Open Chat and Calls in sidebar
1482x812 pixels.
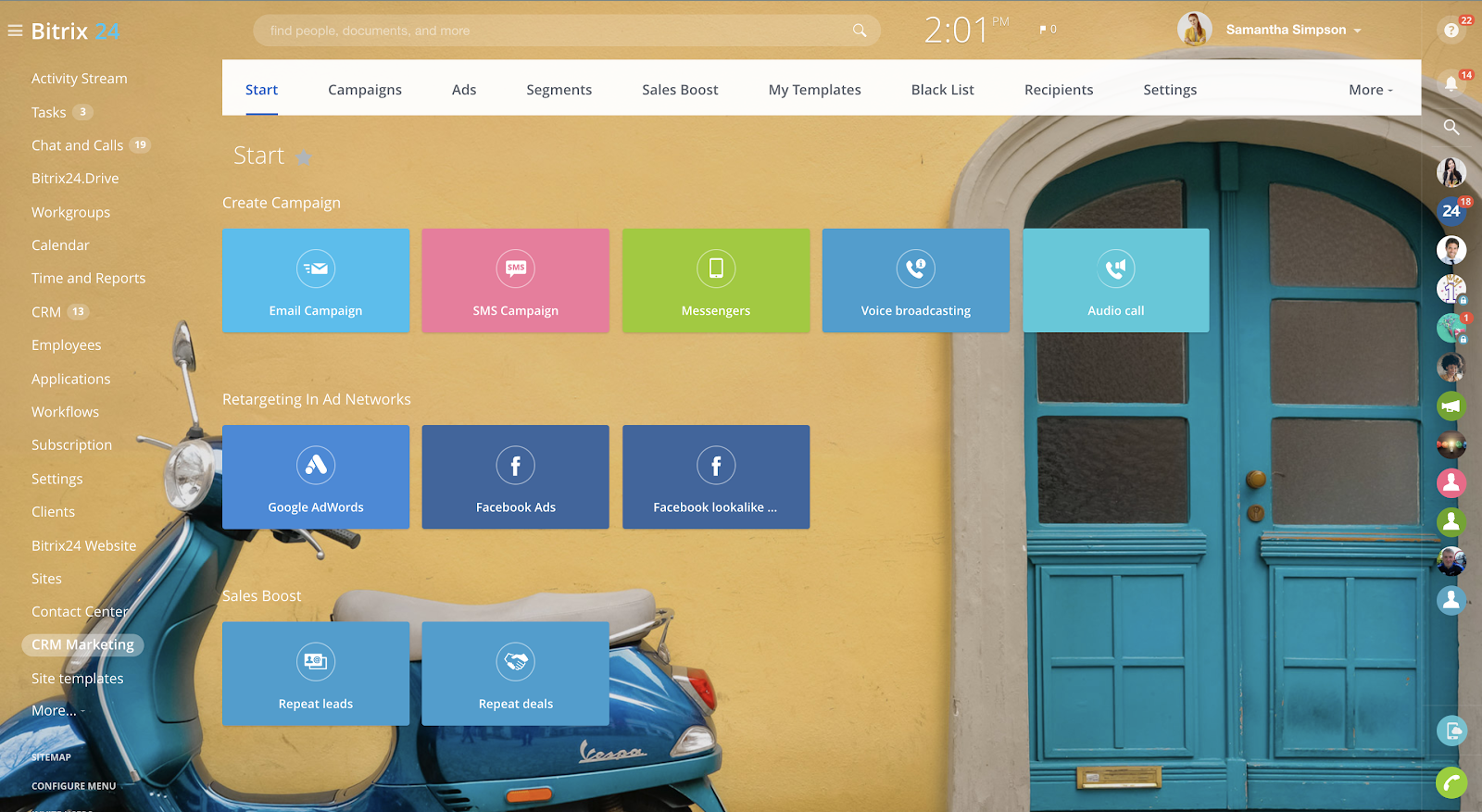point(77,145)
